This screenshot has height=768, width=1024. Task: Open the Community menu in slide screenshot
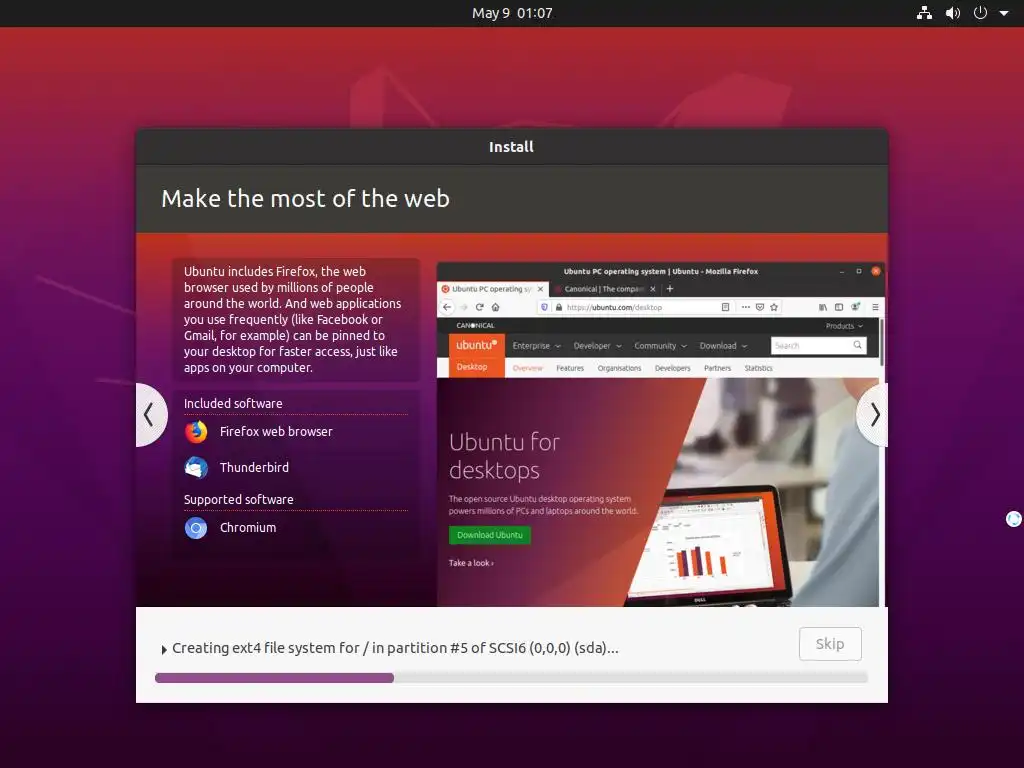tap(660, 346)
